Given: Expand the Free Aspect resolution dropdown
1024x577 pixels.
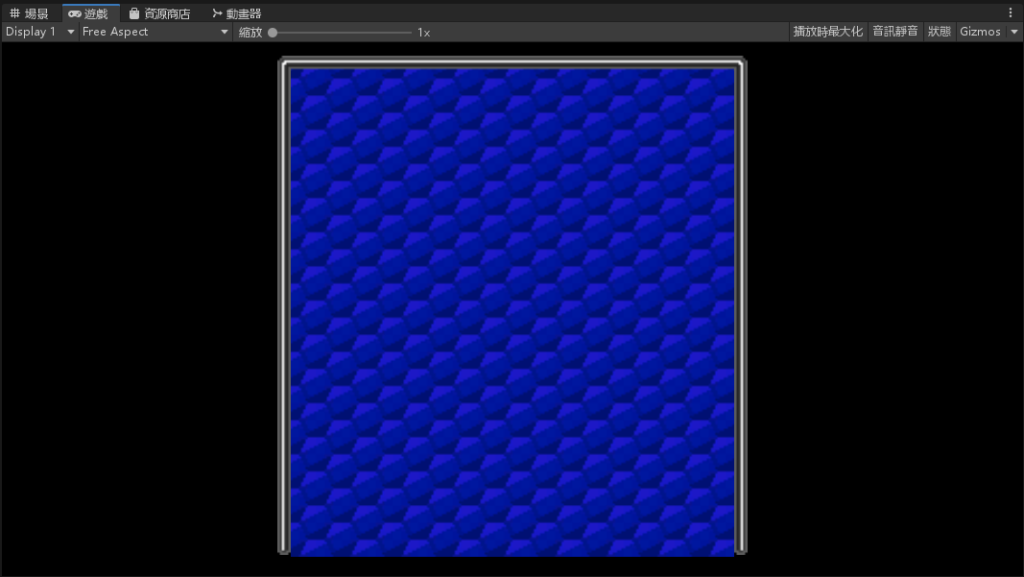Looking at the screenshot, I should pyautogui.click(x=155, y=32).
